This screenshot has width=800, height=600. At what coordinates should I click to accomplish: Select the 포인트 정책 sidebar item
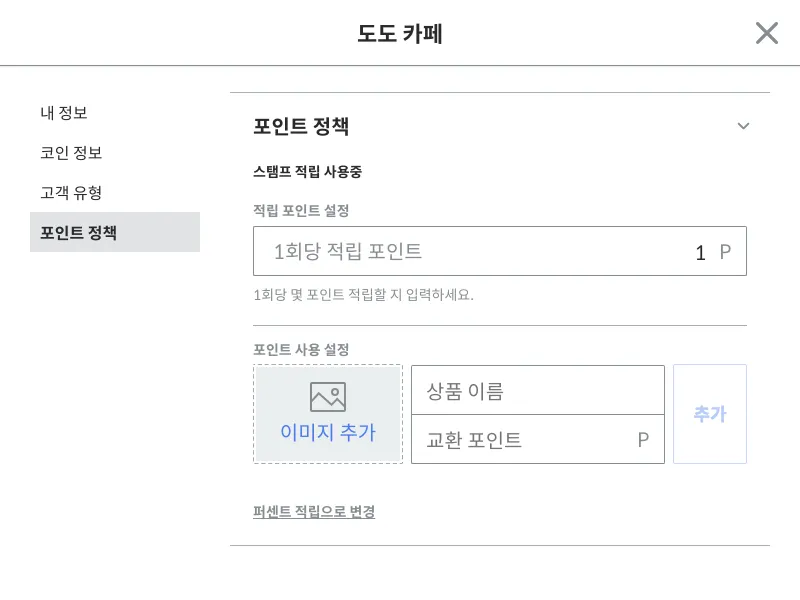[x=78, y=233]
